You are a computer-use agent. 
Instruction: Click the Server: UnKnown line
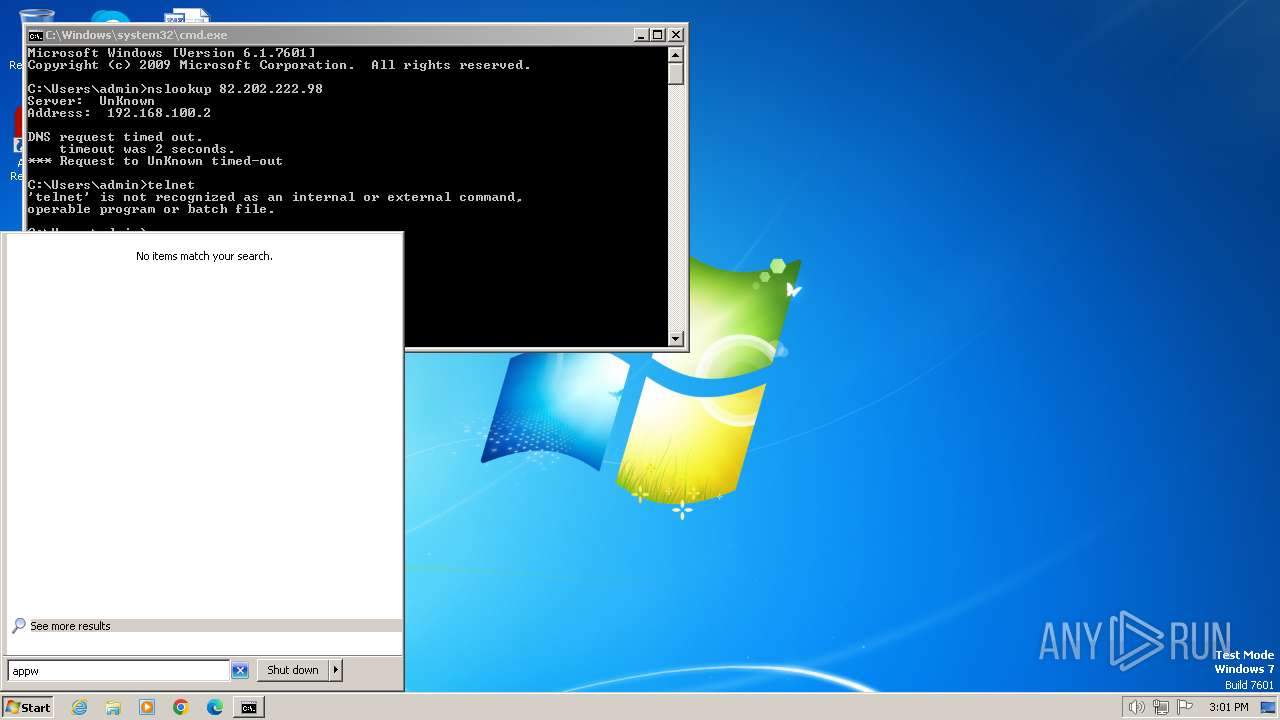tap(91, 101)
